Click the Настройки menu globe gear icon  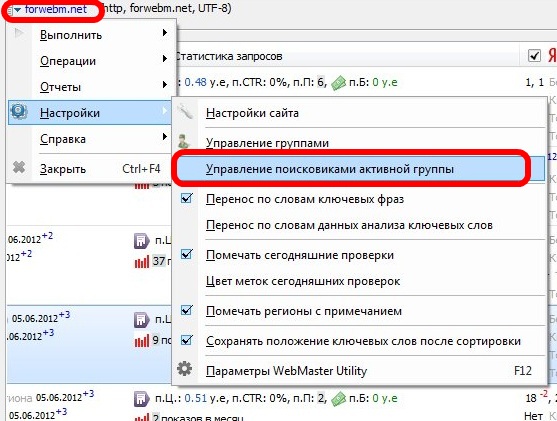click(19, 111)
